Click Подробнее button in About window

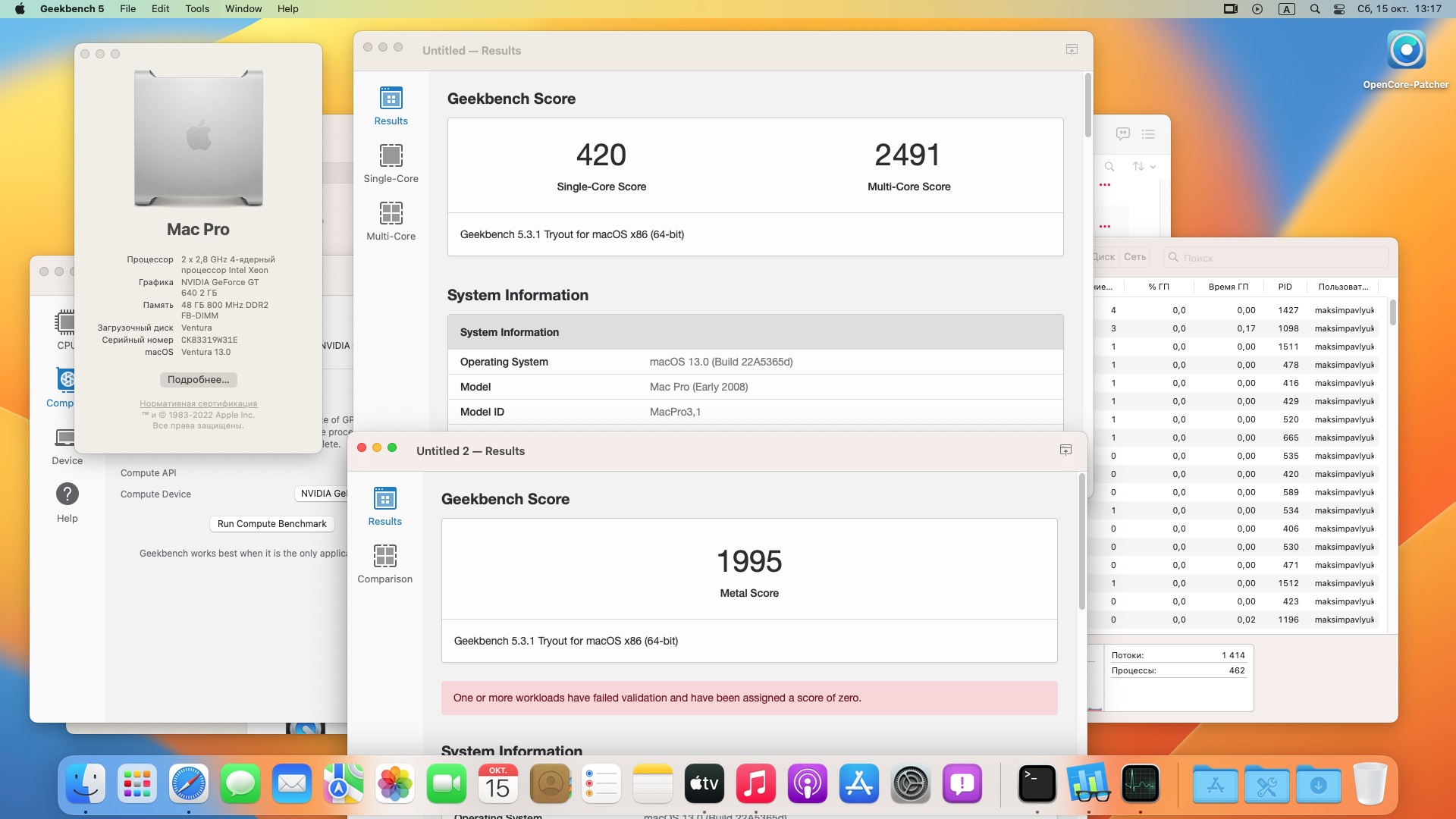tap(198, 380)
